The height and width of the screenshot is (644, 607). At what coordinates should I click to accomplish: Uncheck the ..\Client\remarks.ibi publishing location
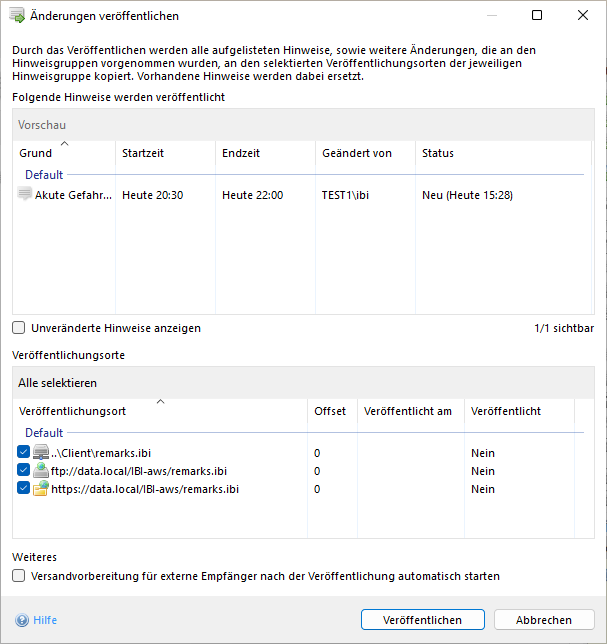[x=24, y=453]
